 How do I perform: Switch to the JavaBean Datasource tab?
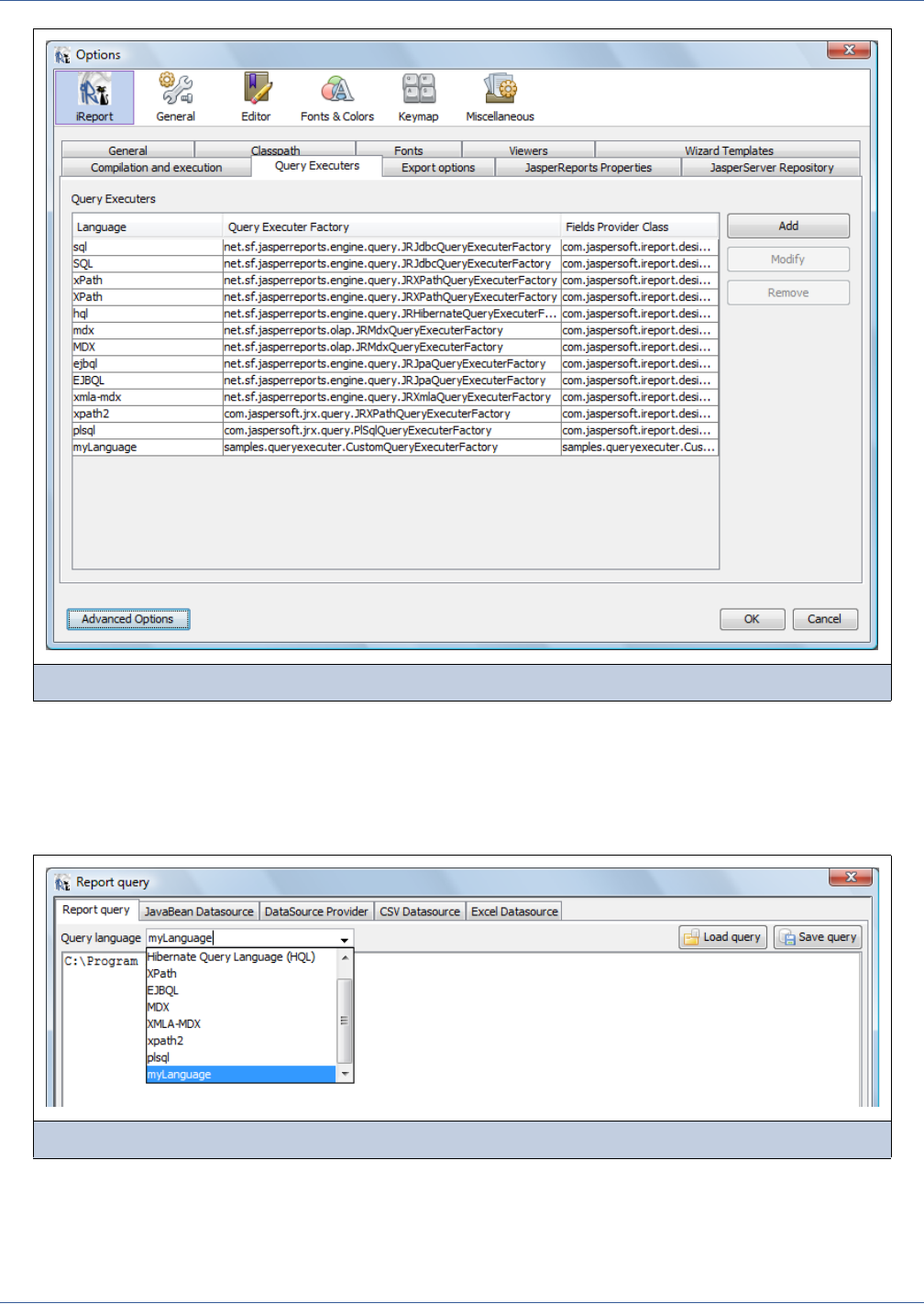coord(199,912)
